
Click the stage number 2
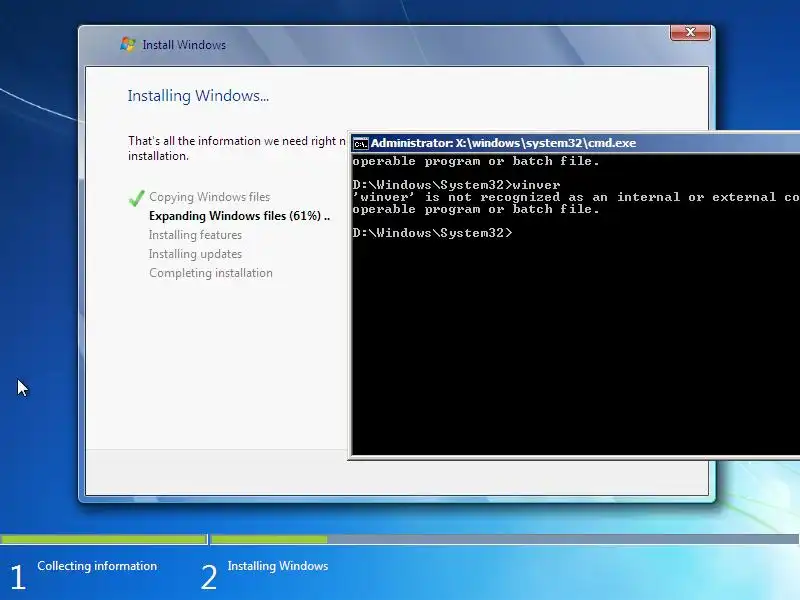(x=209, y=577)
